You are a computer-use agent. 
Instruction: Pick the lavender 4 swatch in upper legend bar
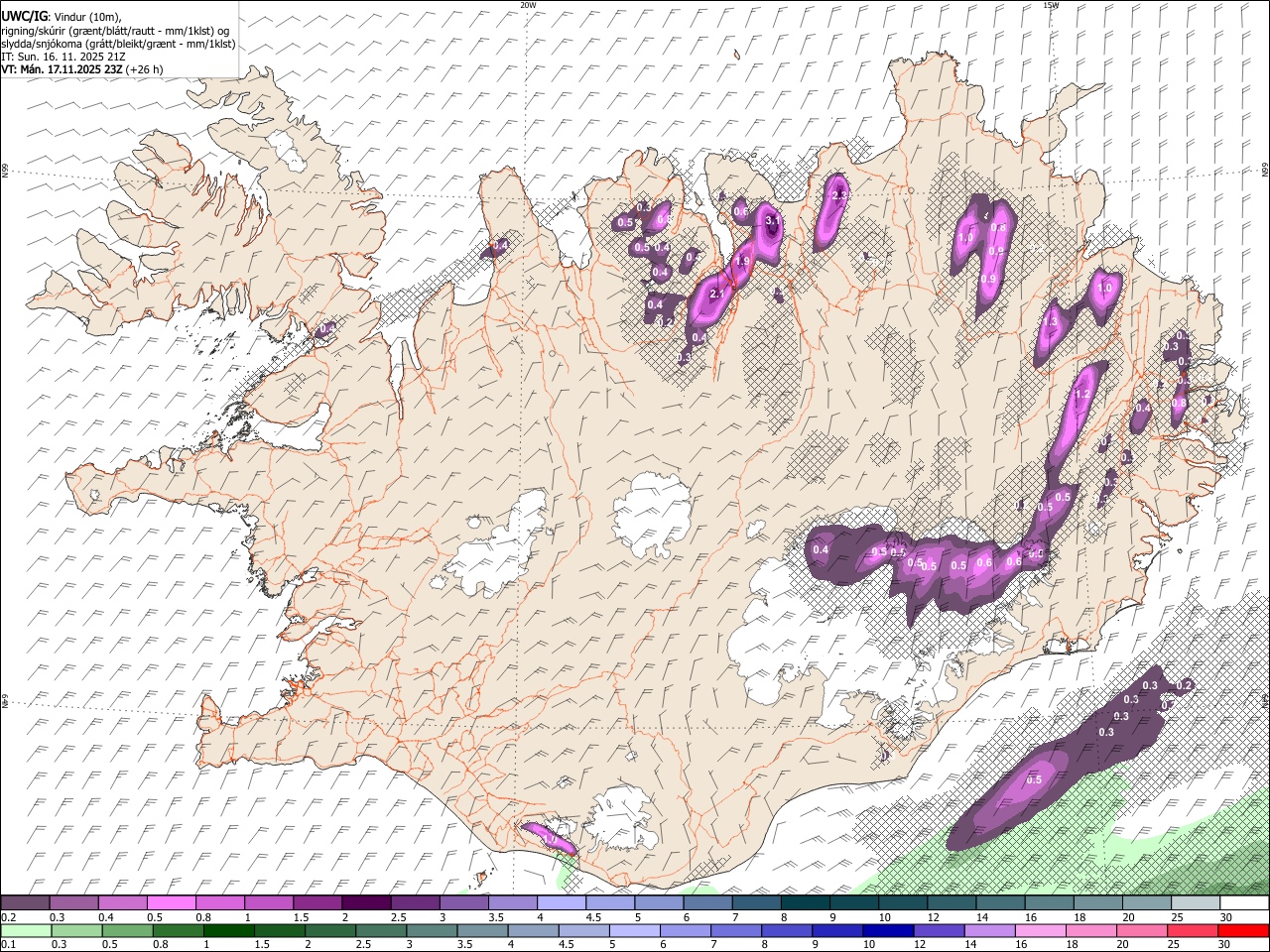(560, 903)
